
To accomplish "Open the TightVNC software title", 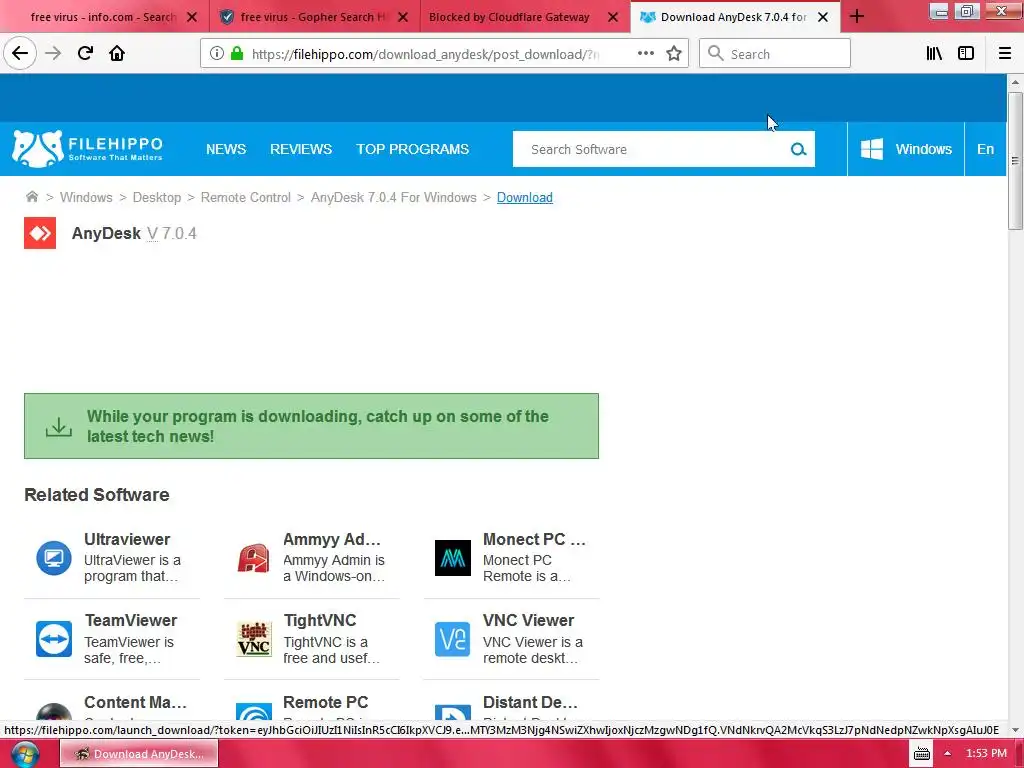I will point(320,620).
